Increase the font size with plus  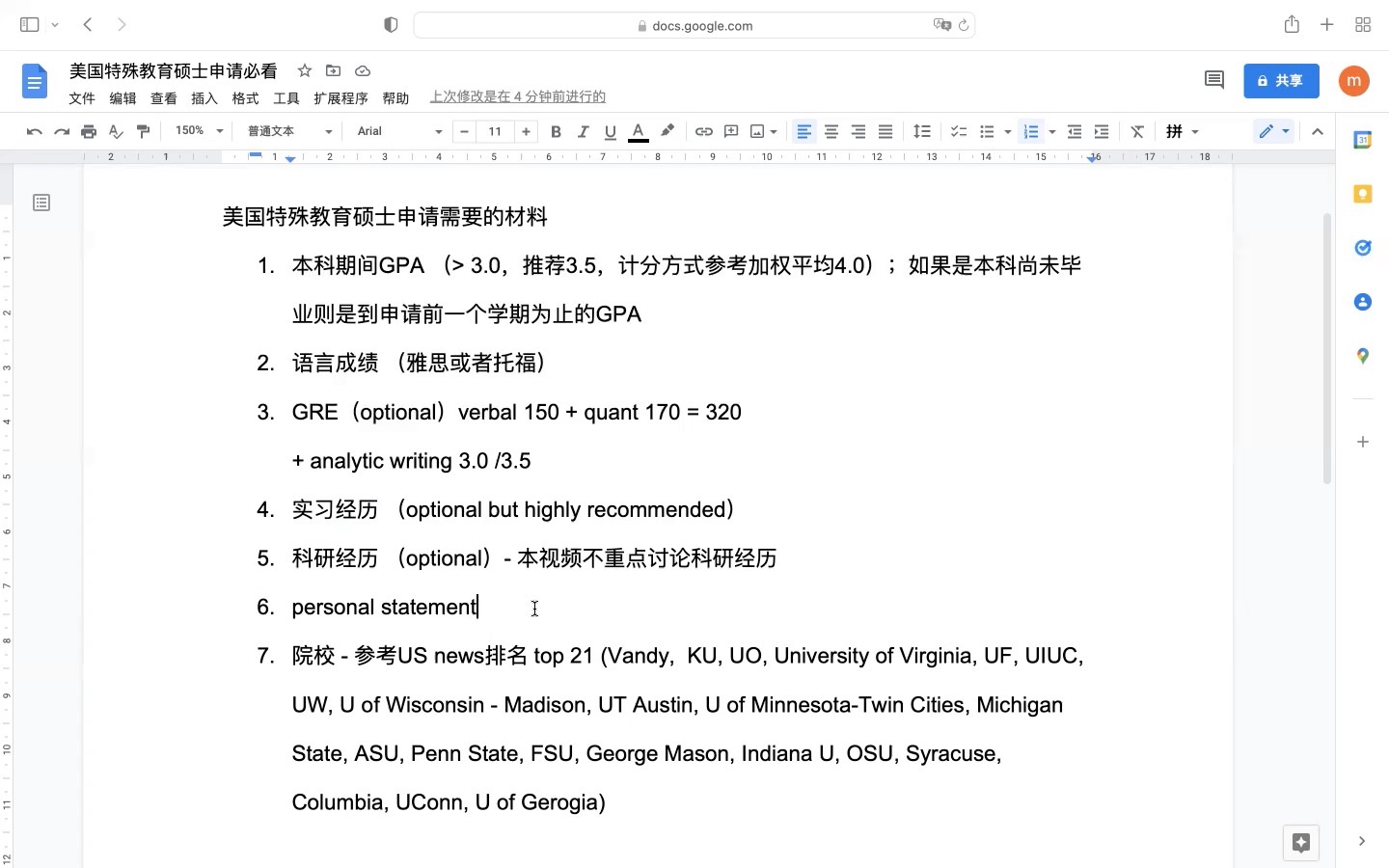(x=526, y=131)
